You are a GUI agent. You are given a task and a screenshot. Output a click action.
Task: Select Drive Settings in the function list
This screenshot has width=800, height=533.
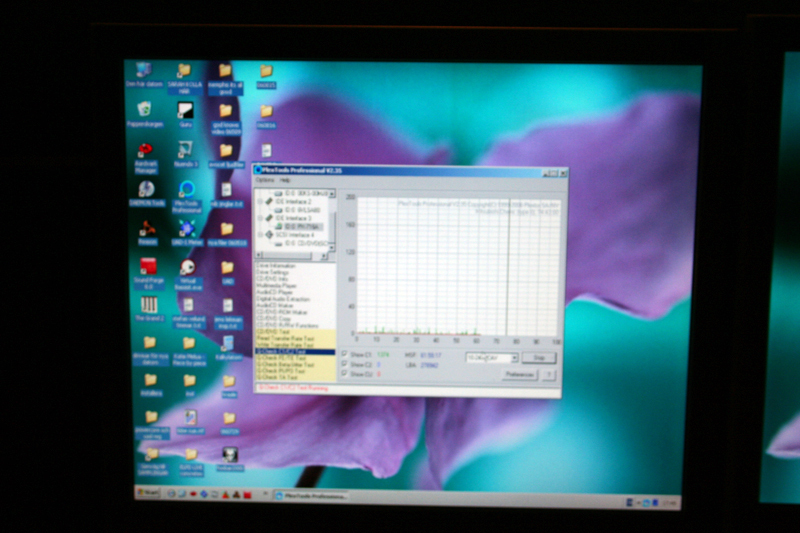(x=272, y=272)
